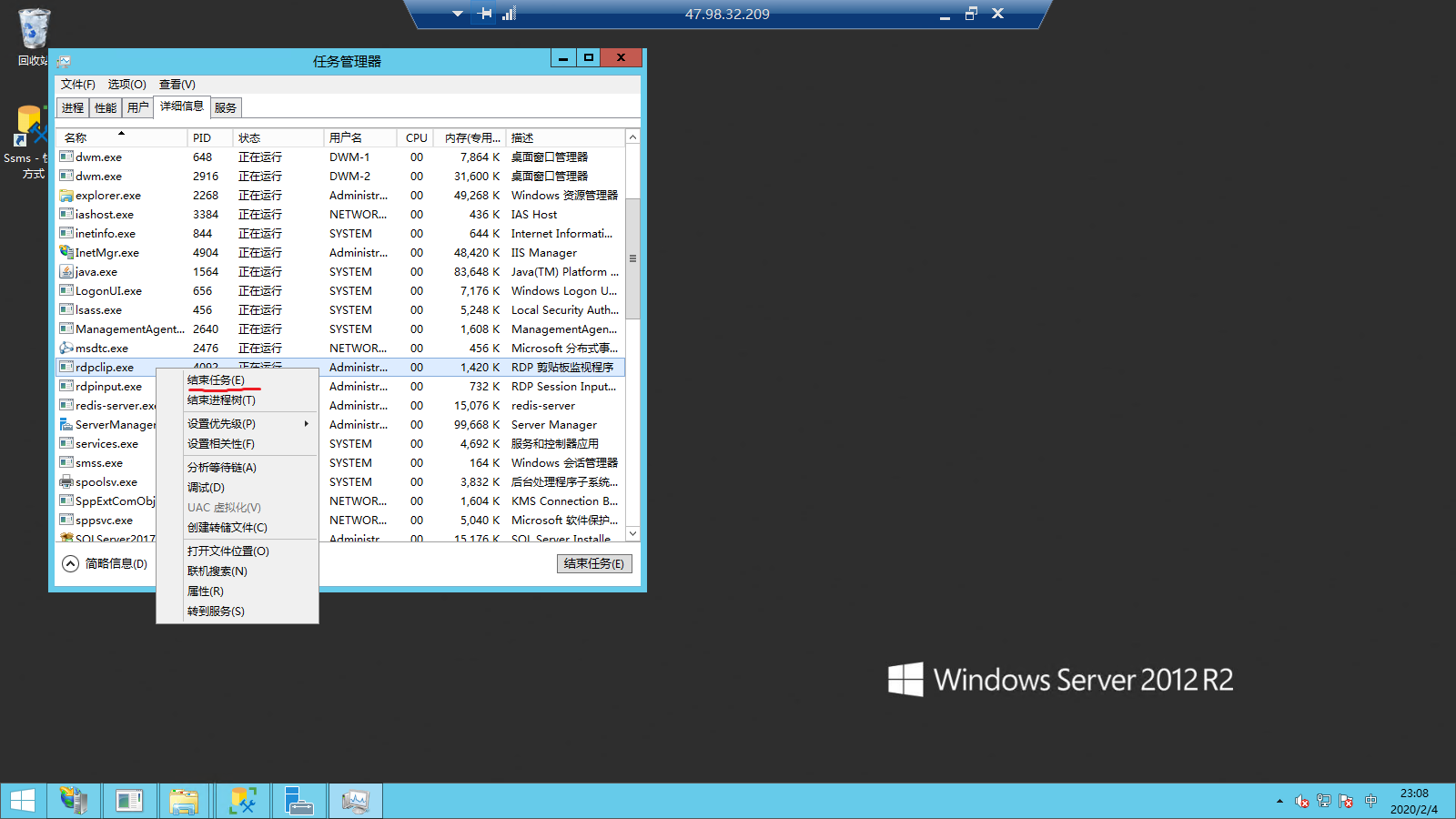
Task: Switch to the 用户 tab
Action: point(138,107)
